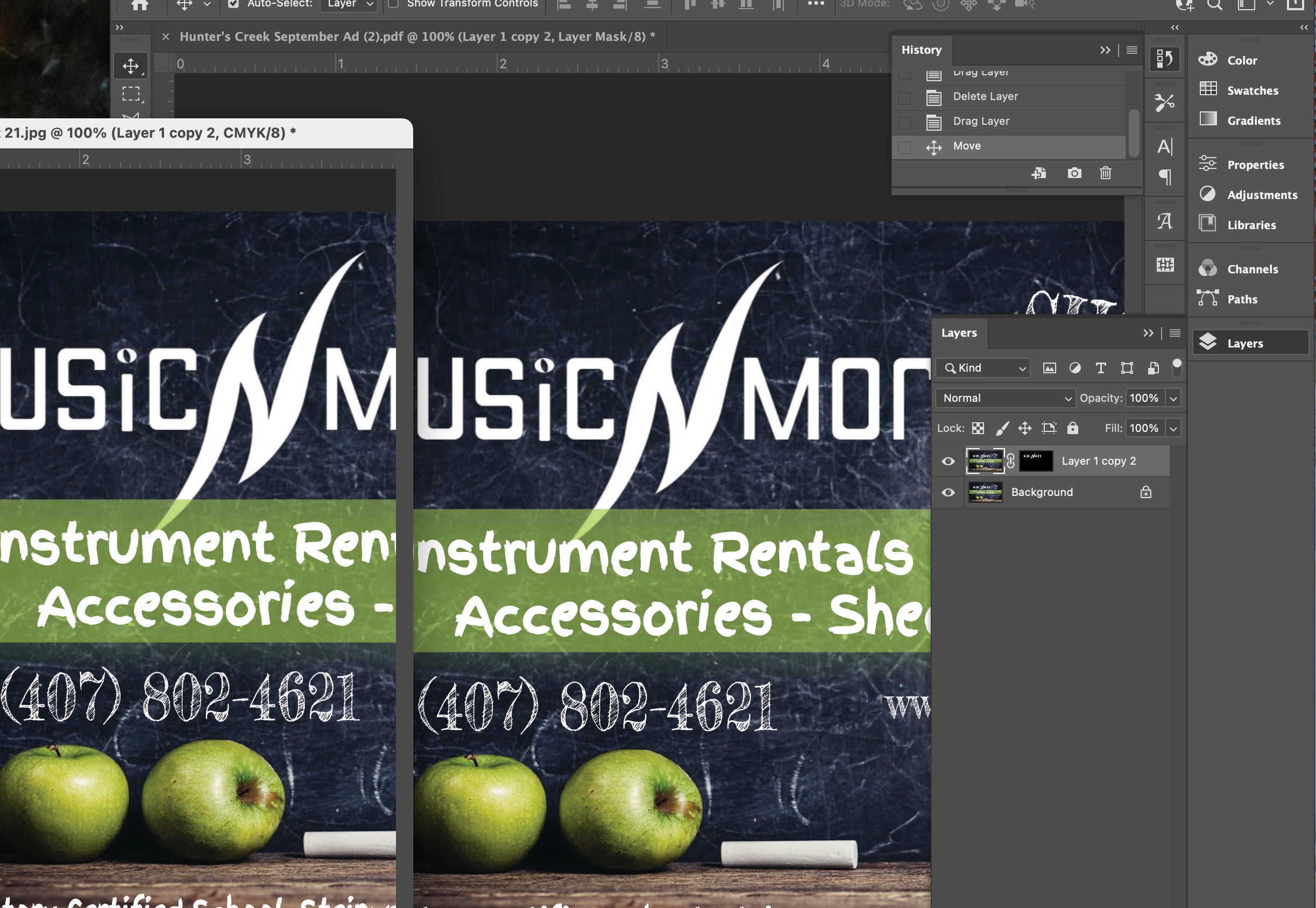Select the Rectangular Marquee tool
The height and width of the screenshot is (908, 1316).
coord(131,94)
